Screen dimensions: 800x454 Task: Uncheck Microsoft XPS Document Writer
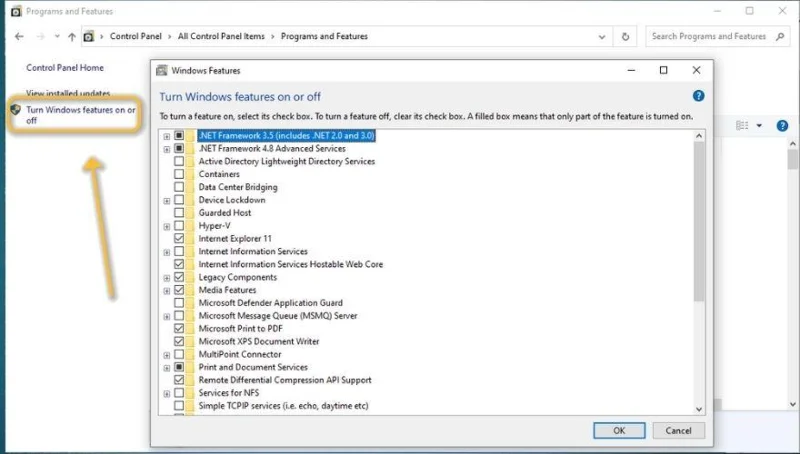179,341
